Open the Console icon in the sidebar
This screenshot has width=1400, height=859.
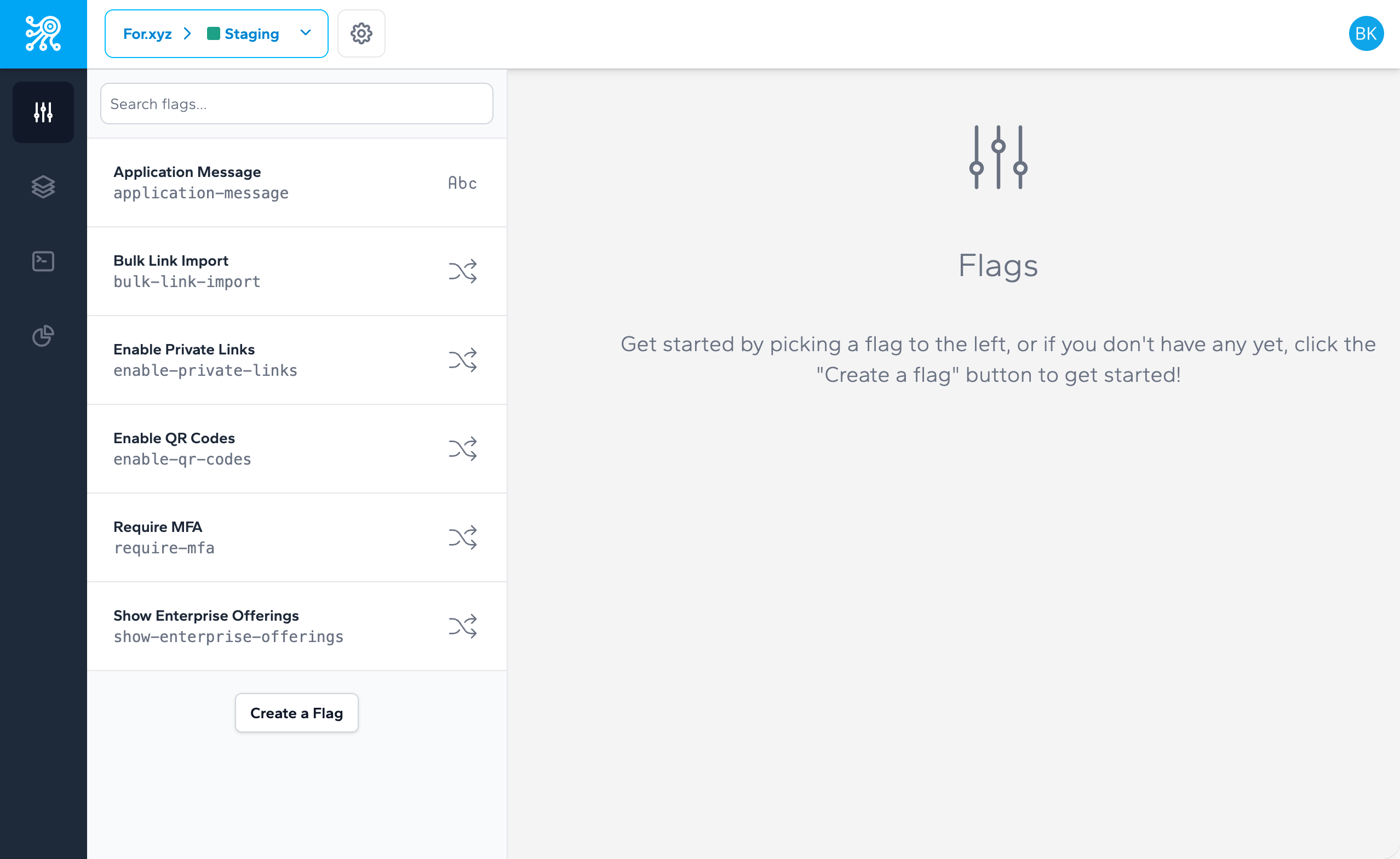click(43, 261)
